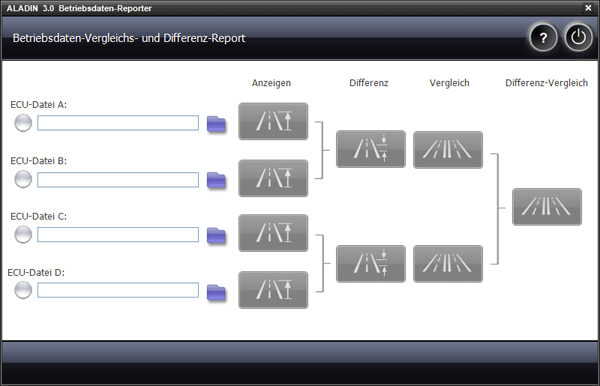600x386 pixels.
Task: Run Vergleich report for files C and D
Action: pos(448,264)
